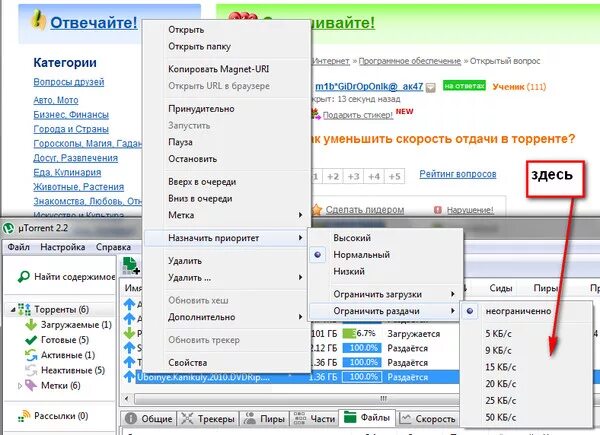Click the magnifier icon beside Найти содержимое
The height and width of the screenshot is (435, 600).
24,276
